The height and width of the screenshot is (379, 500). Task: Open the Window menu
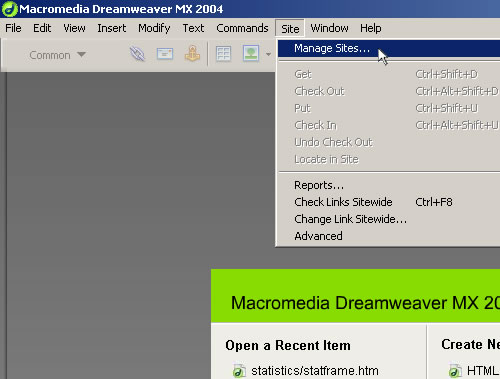(329, 28)
